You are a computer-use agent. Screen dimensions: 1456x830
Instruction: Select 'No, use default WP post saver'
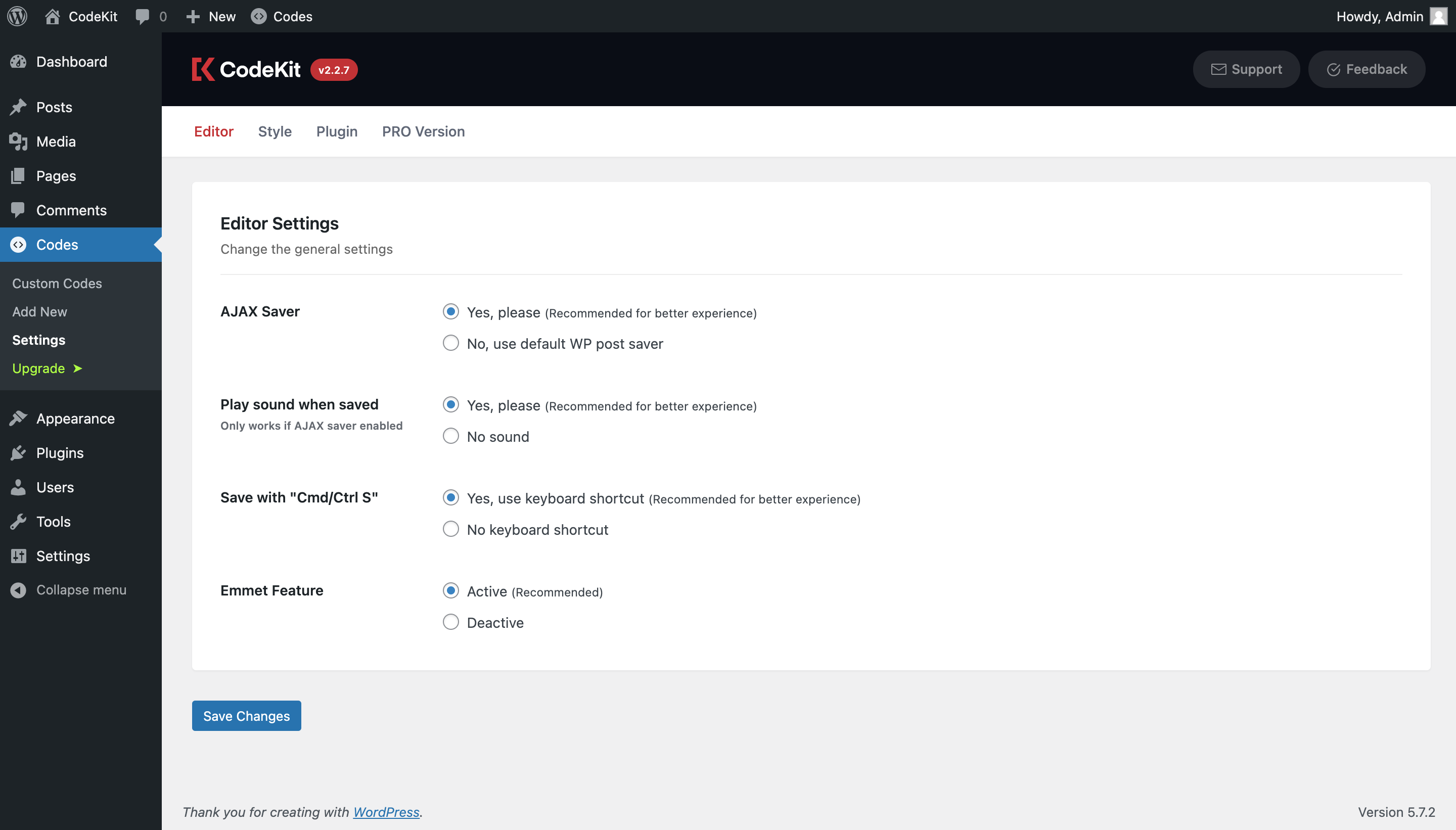click(x=451, y=342)
